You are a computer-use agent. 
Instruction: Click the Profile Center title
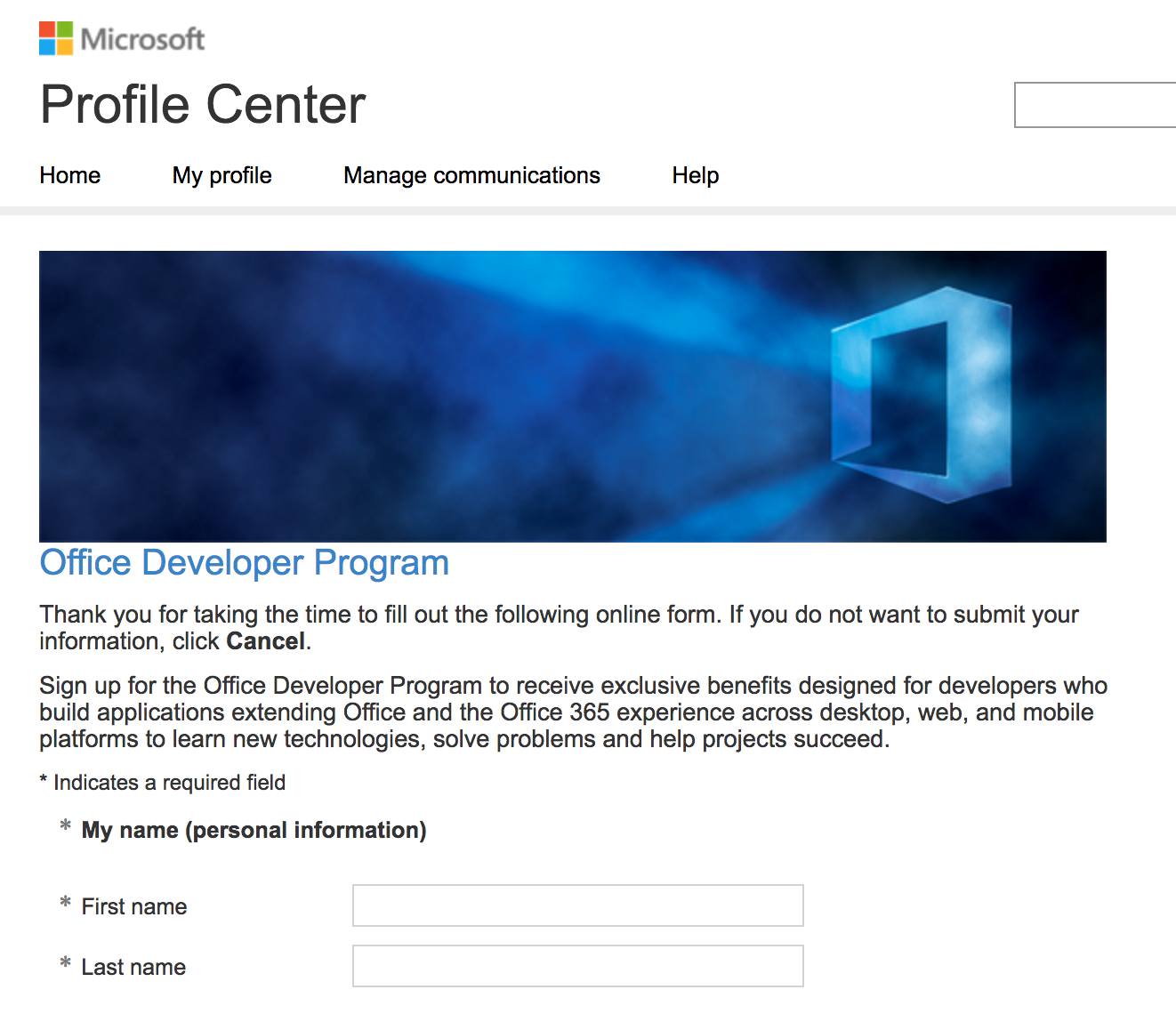point(203,105)
